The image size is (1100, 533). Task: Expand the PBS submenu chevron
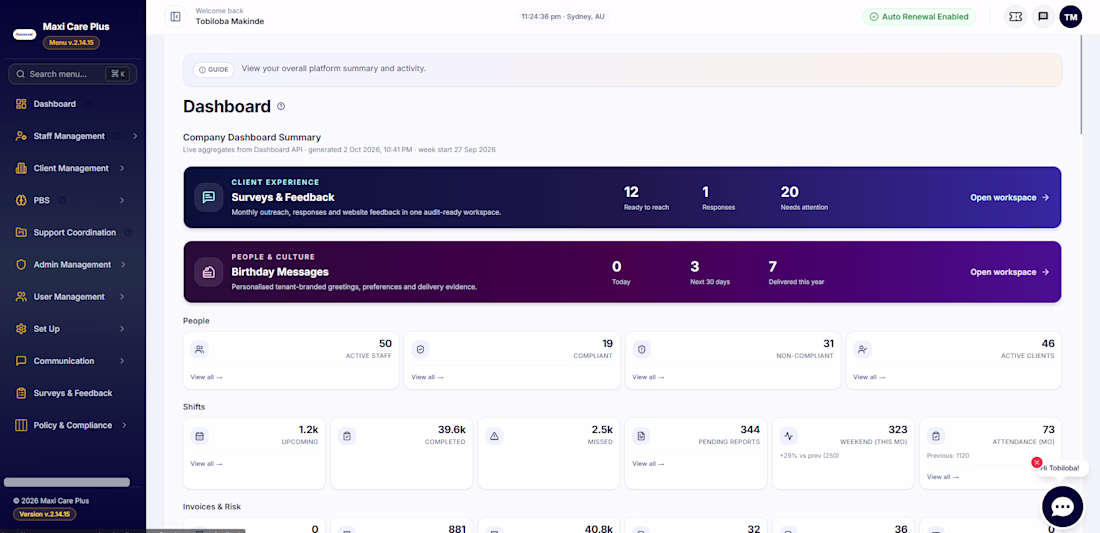tap(122, 201)
